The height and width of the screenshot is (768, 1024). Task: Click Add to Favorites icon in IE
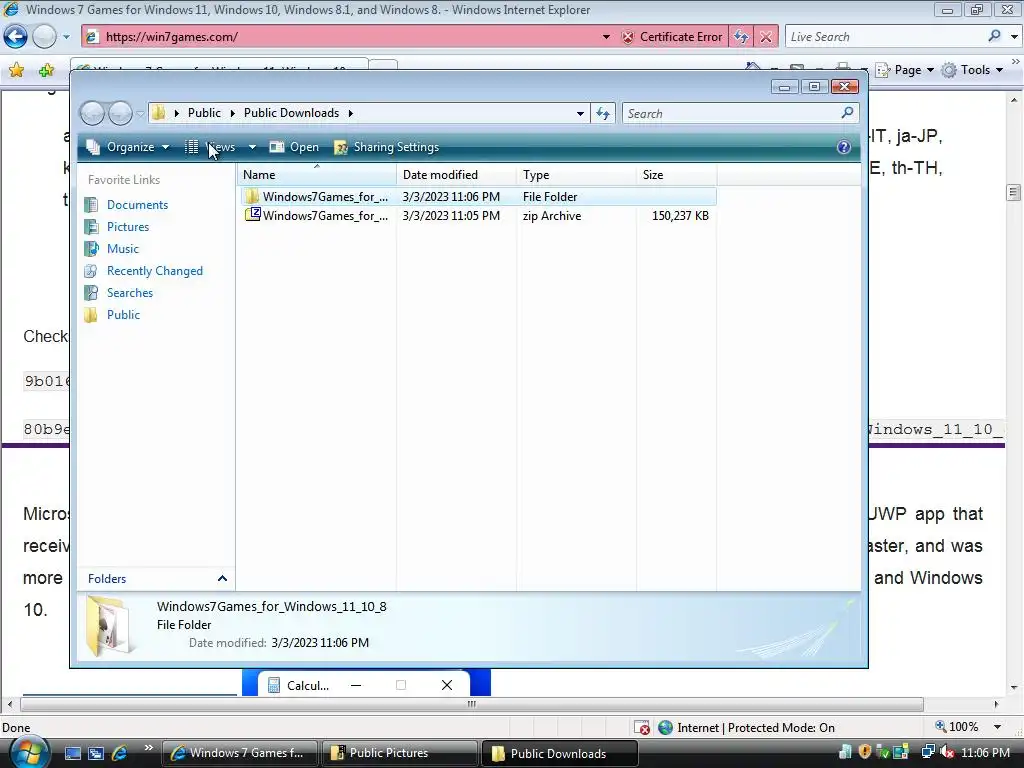[x=46, y=70]
